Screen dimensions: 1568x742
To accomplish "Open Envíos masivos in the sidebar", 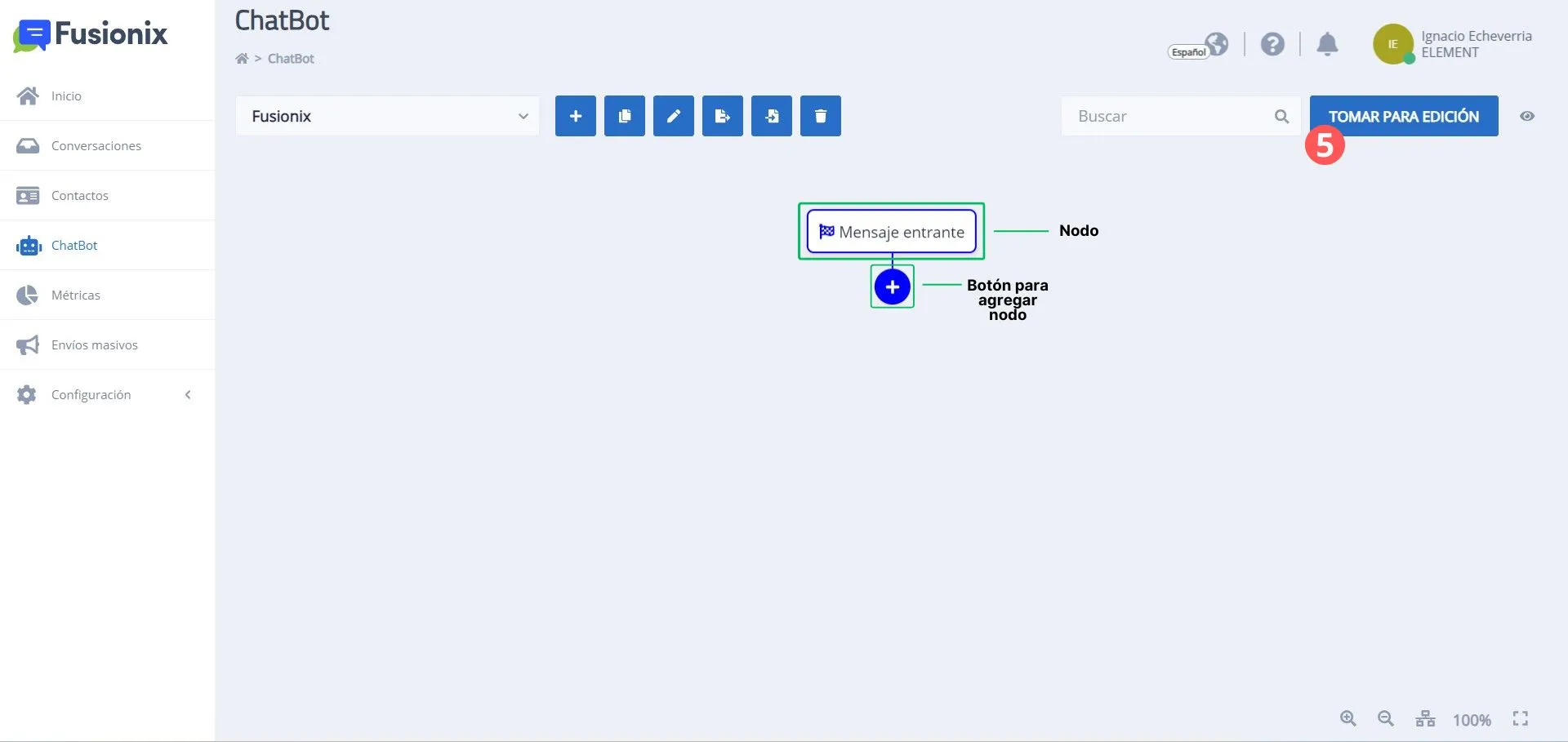I will (x=107, y=345).
